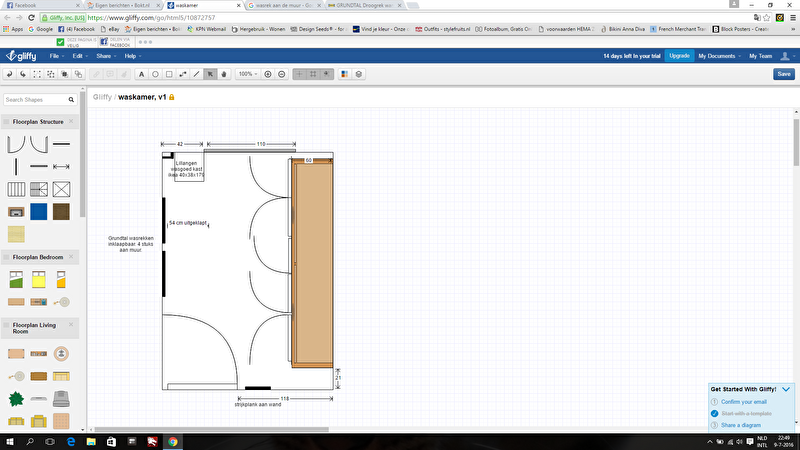Screen dimensions: 800x450
Task: Pick the blue floor tile shape
Action: [38, 212]
